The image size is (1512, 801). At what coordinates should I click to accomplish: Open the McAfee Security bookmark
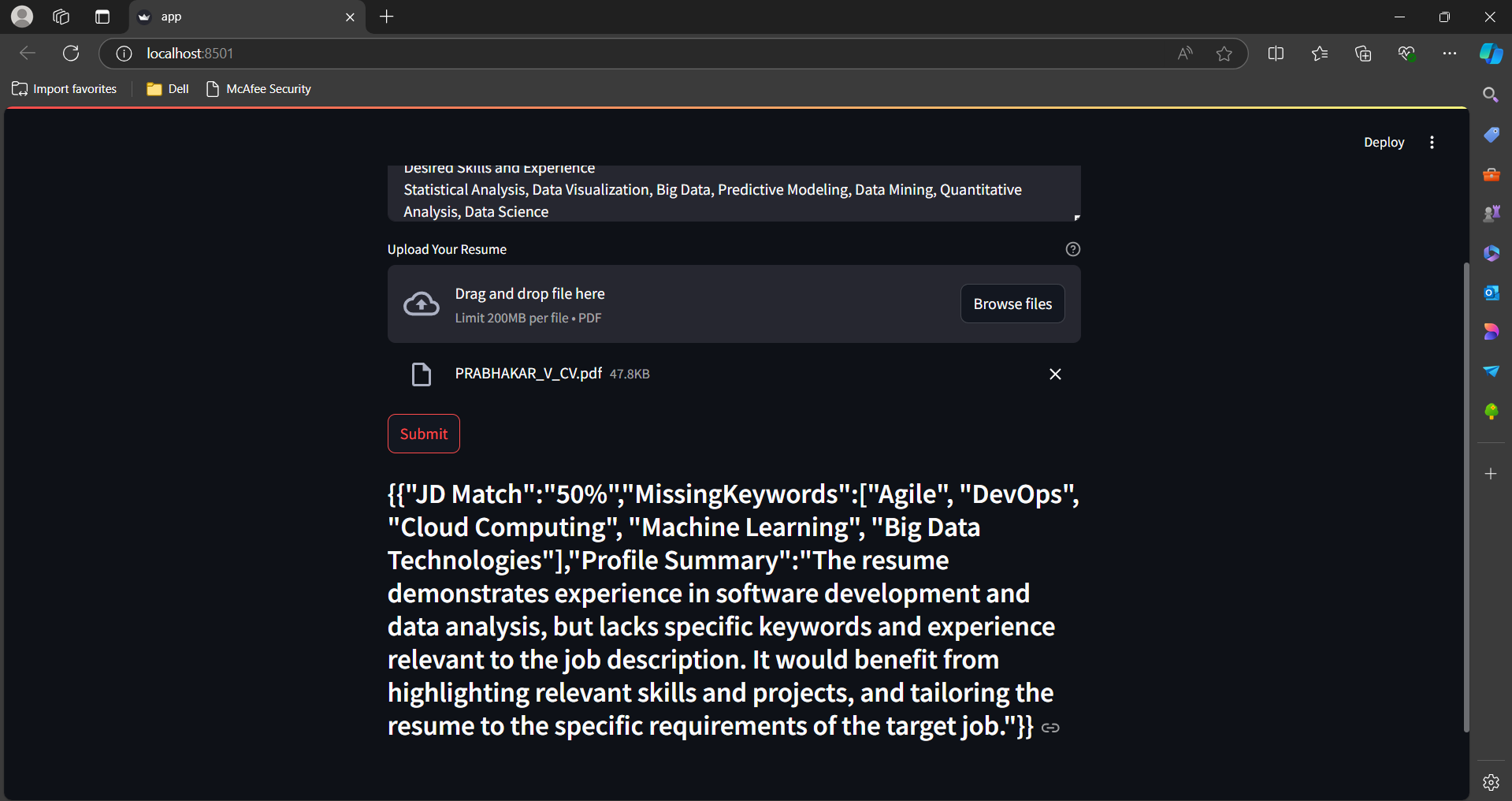[x=259, y=89]
